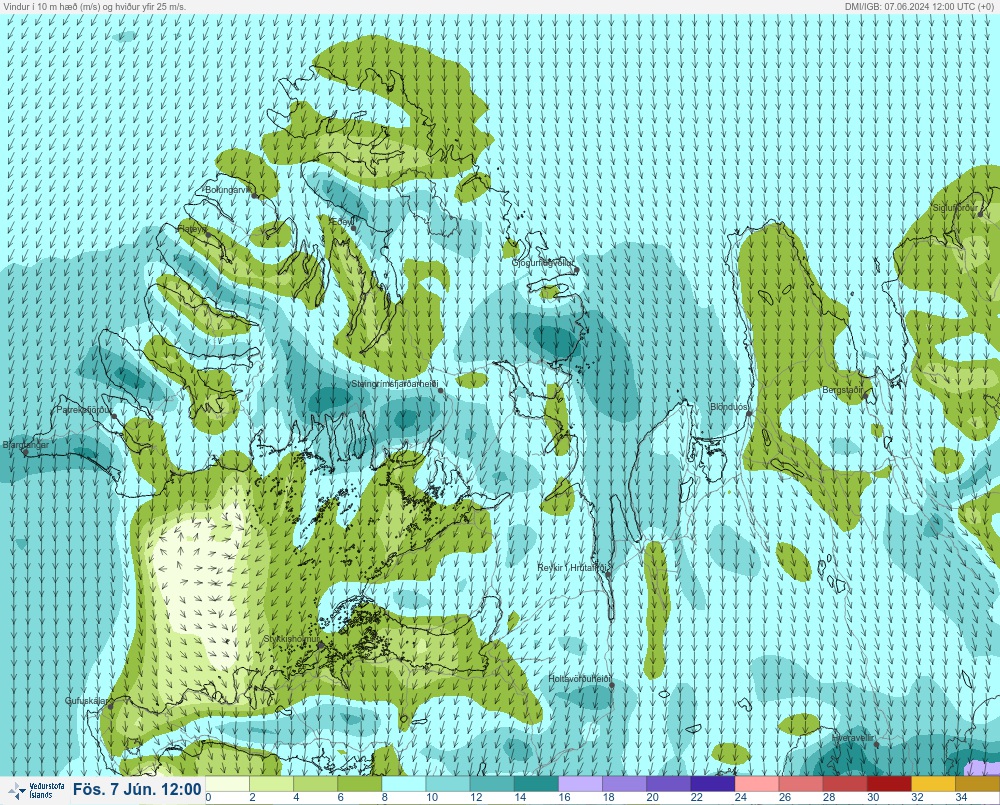The image size is (1000, 805).
Task: Click the legend value 20
Action: tap(652, 797)
